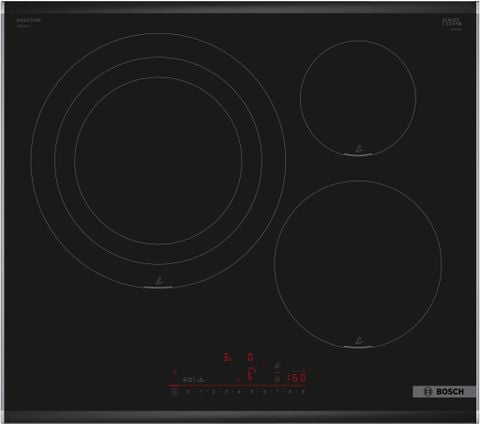The height and width of the screenshot is (424, 480).
Task: Click the INDUCTION label at top left
Action: (x=28, y=21)
